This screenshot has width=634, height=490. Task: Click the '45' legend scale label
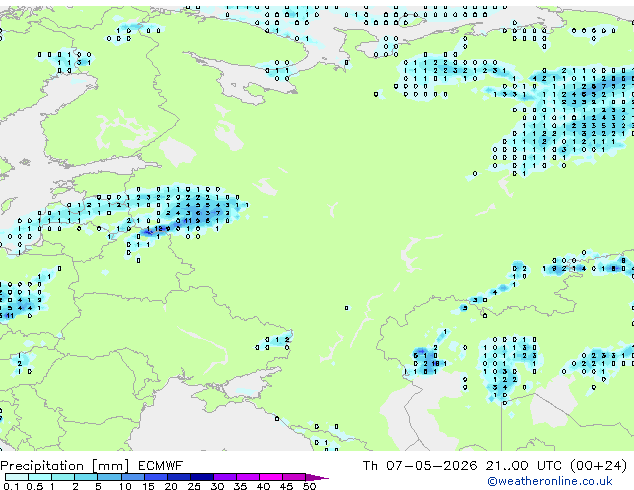pos(287,486)
